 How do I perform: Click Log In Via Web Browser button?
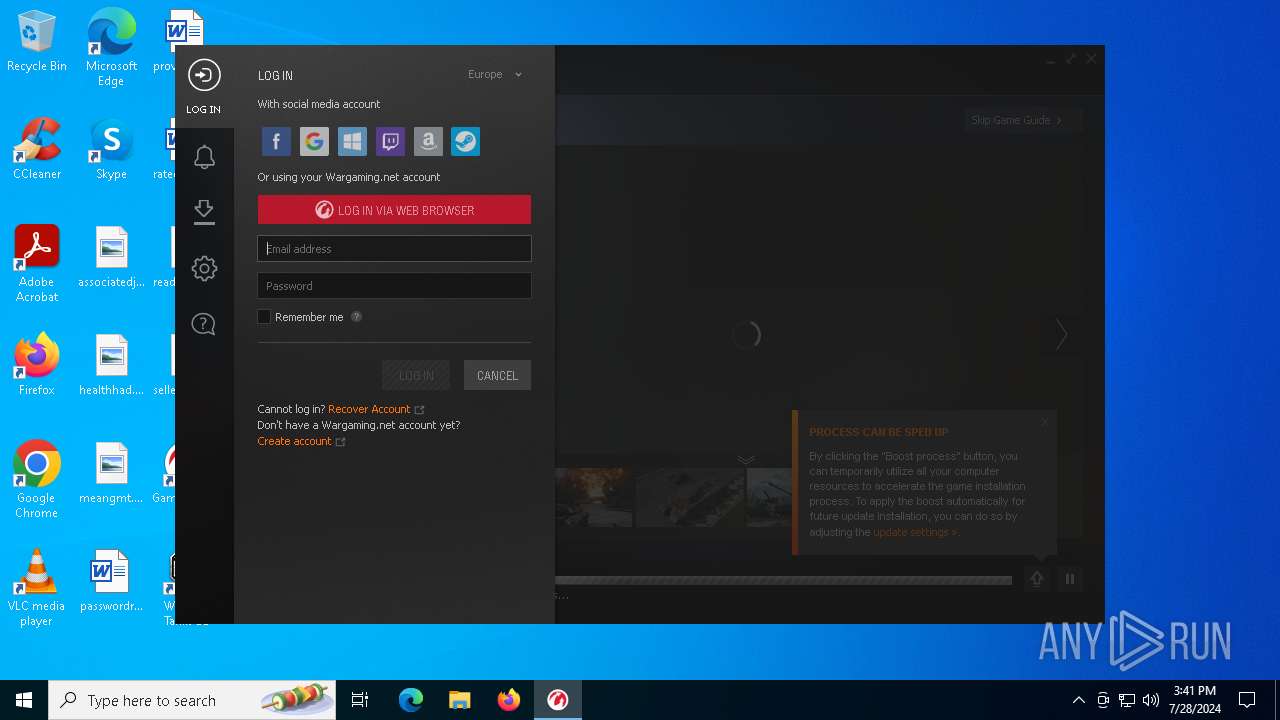(394, 210)
